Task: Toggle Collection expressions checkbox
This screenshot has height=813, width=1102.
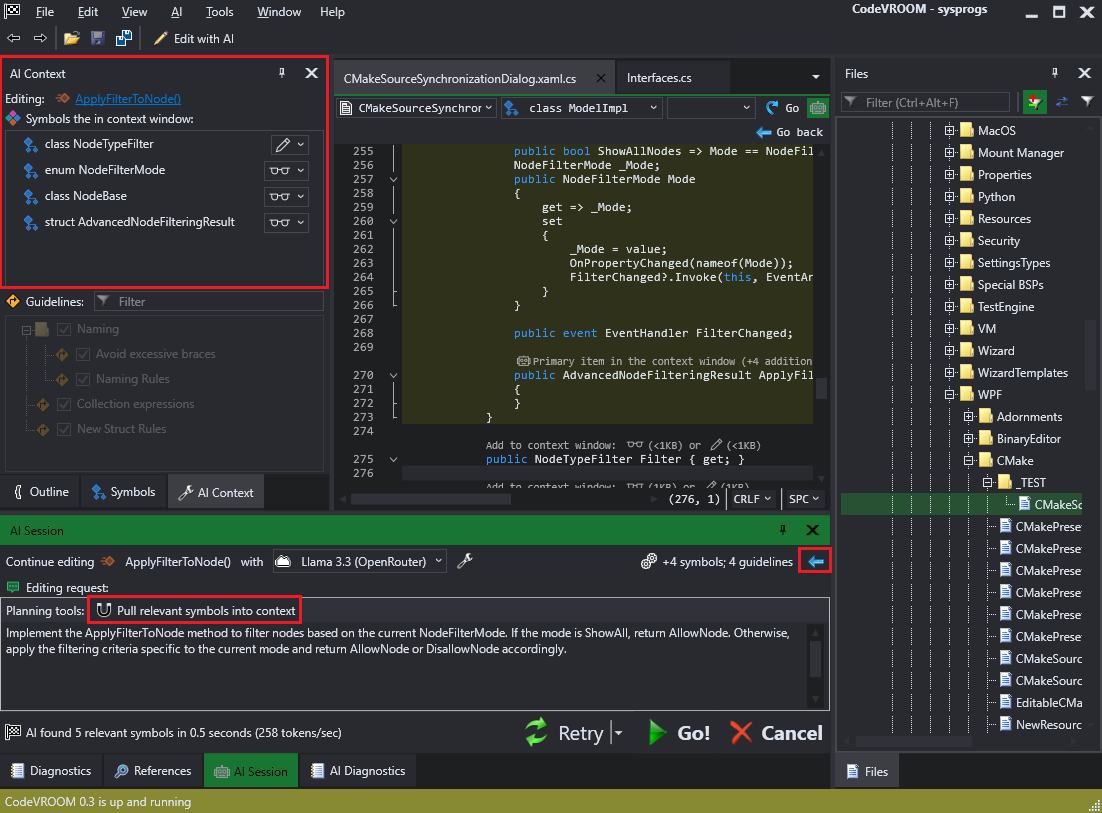Action: click(x=64, y=404)
